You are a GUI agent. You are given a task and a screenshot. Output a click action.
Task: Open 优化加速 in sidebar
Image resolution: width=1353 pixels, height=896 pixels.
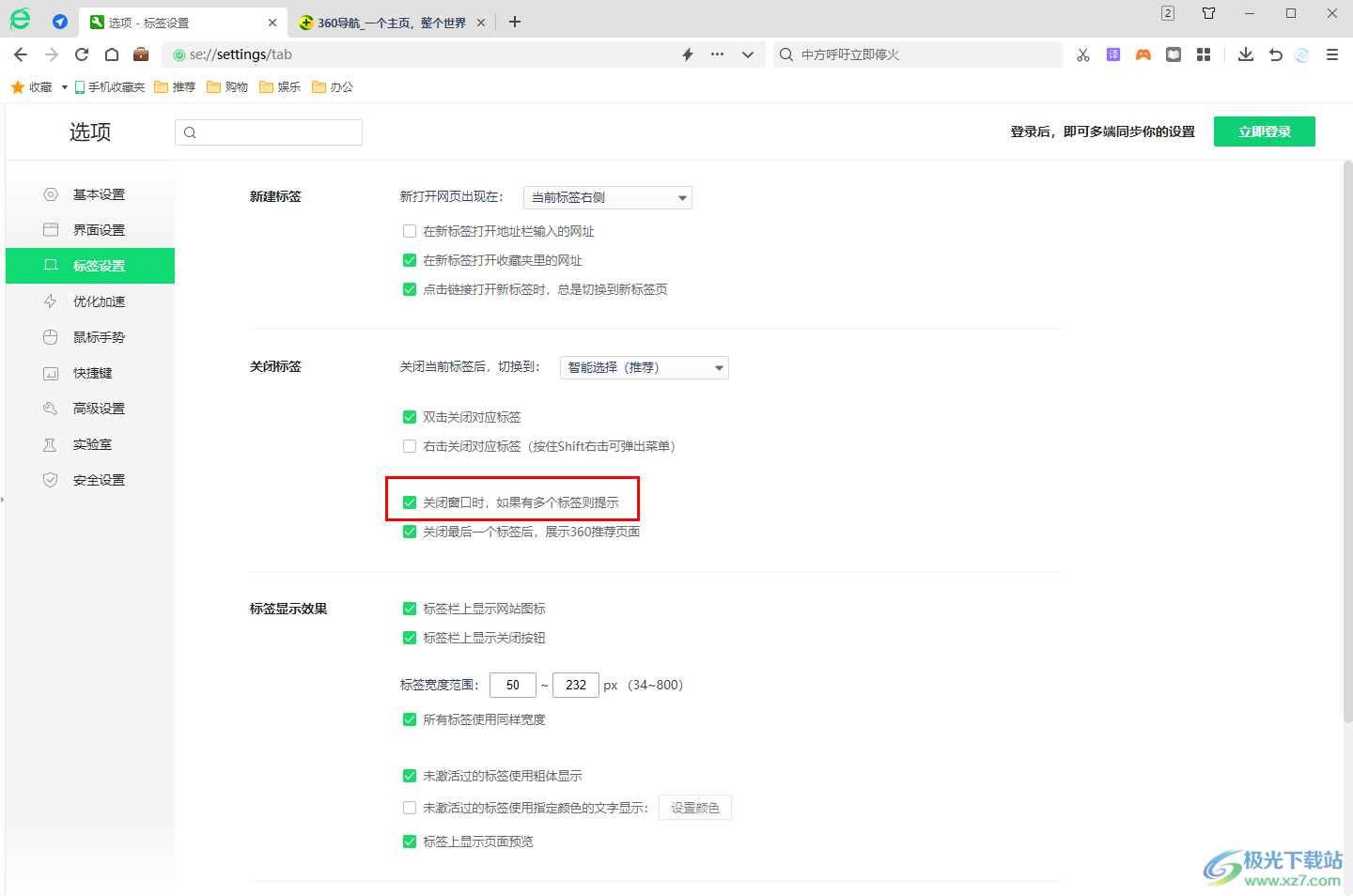click(90, 301)
